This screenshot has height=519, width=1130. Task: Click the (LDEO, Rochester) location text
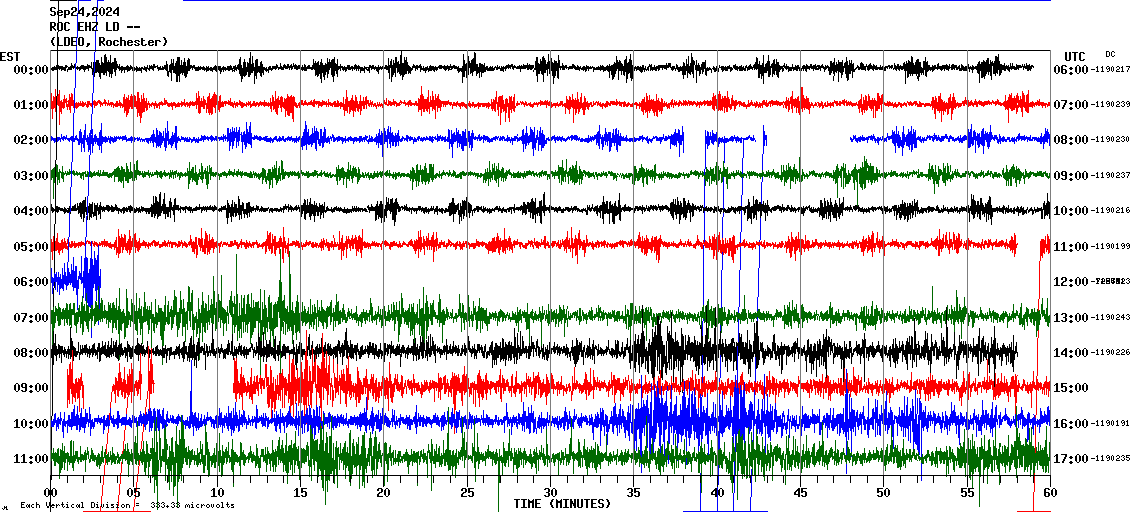(x=108, y=42)
